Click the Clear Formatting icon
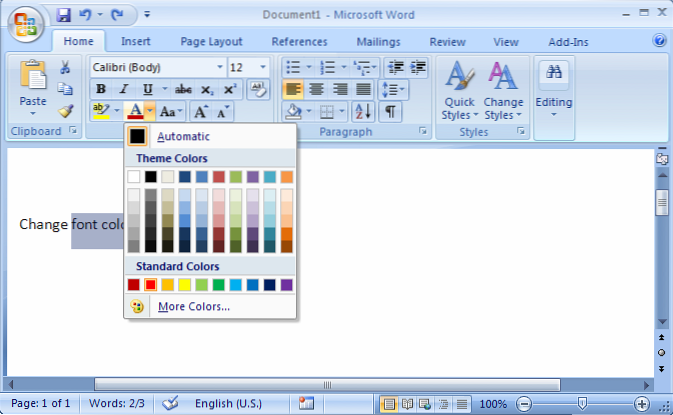This screenshot has height=415, width=673. pos(258,90)
